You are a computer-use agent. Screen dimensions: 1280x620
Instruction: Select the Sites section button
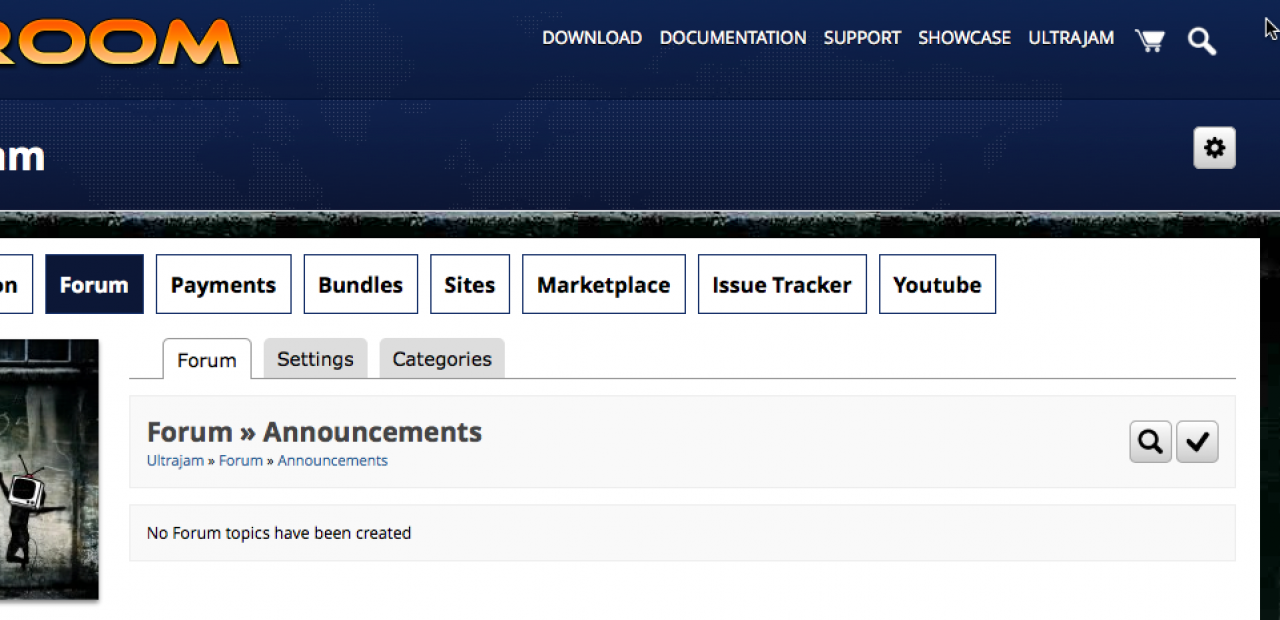pos(469,285)
